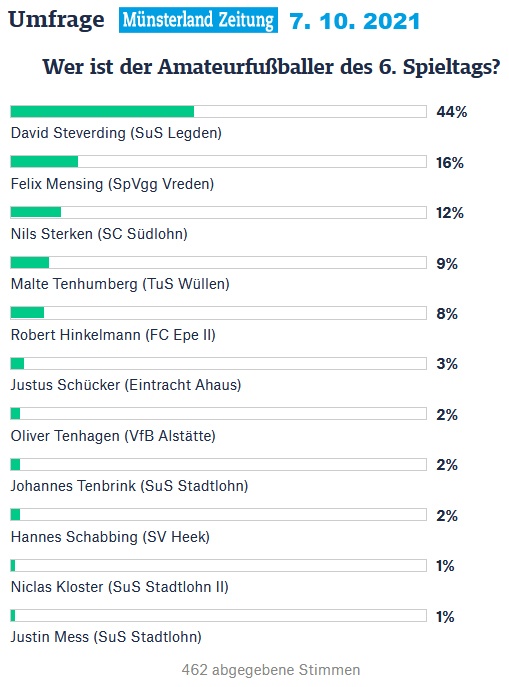
Task: Click the Oliver Tenhagen (VfB Alstätte) label
Action: click(113, 436)
